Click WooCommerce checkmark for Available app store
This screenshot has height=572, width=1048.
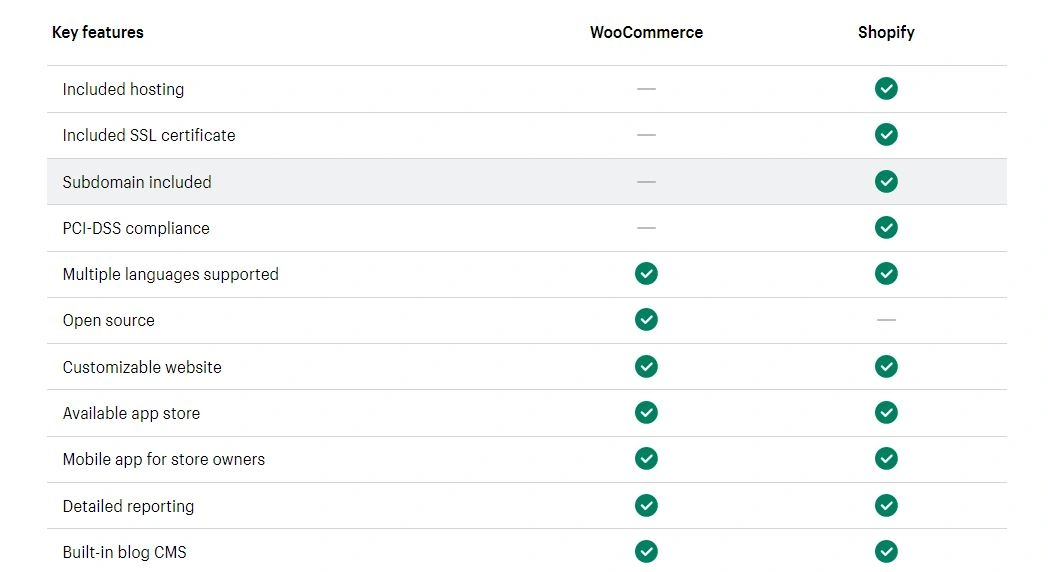click(x=646, y=412)
